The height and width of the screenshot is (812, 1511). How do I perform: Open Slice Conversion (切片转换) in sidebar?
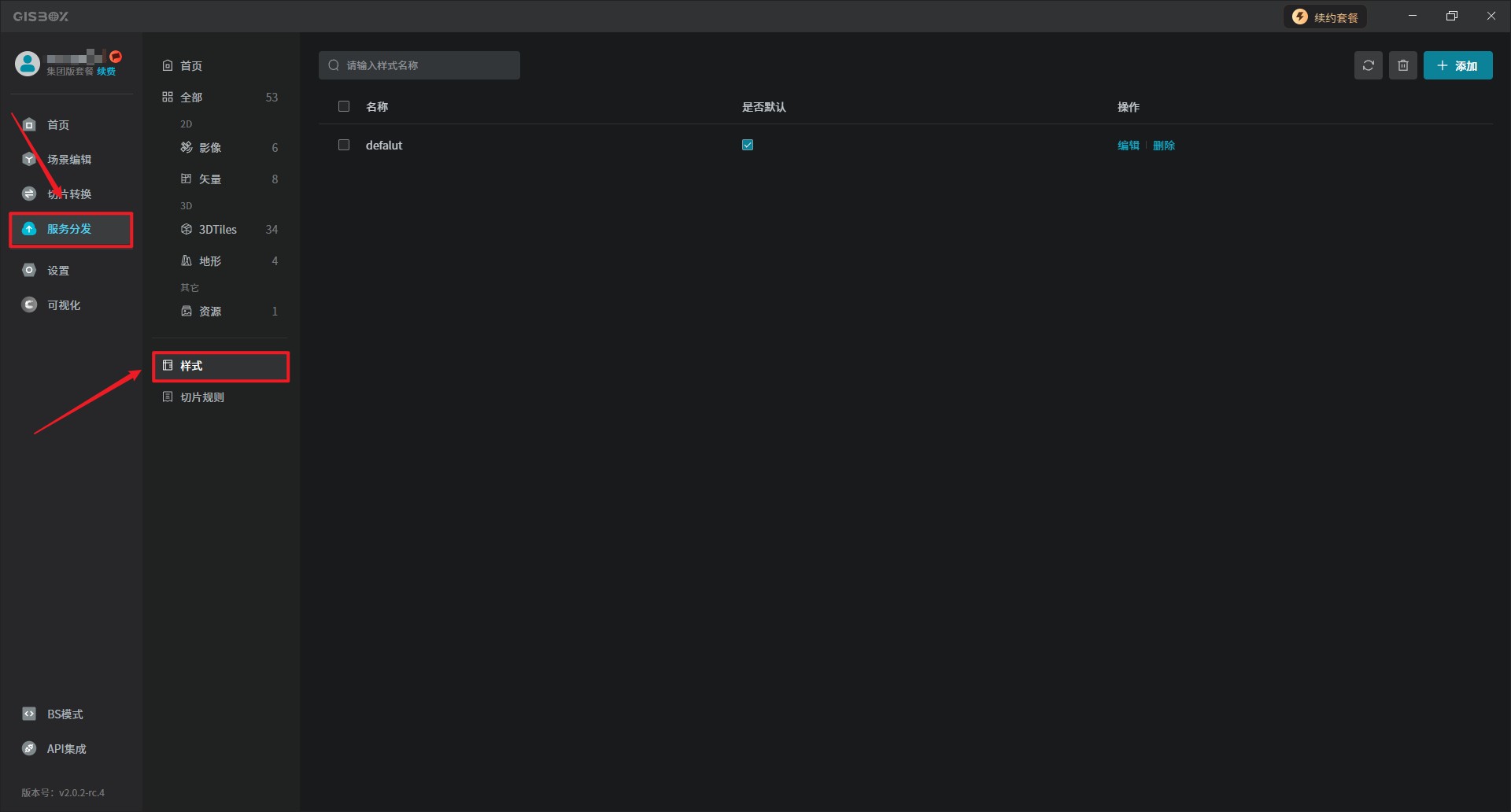point(68,194)
